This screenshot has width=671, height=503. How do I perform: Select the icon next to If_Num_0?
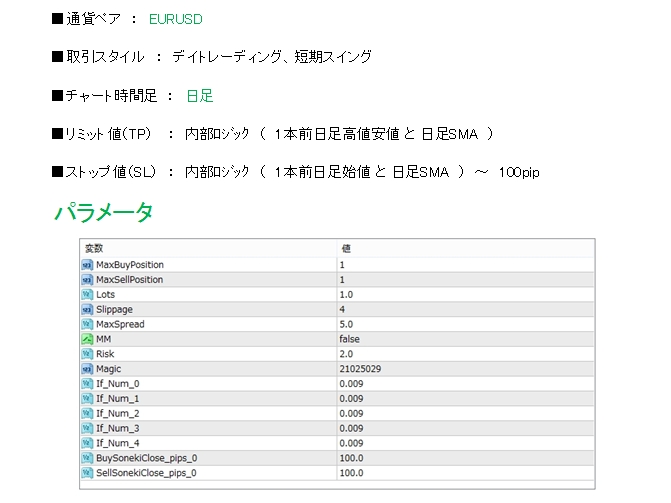[x=87, y=384]
